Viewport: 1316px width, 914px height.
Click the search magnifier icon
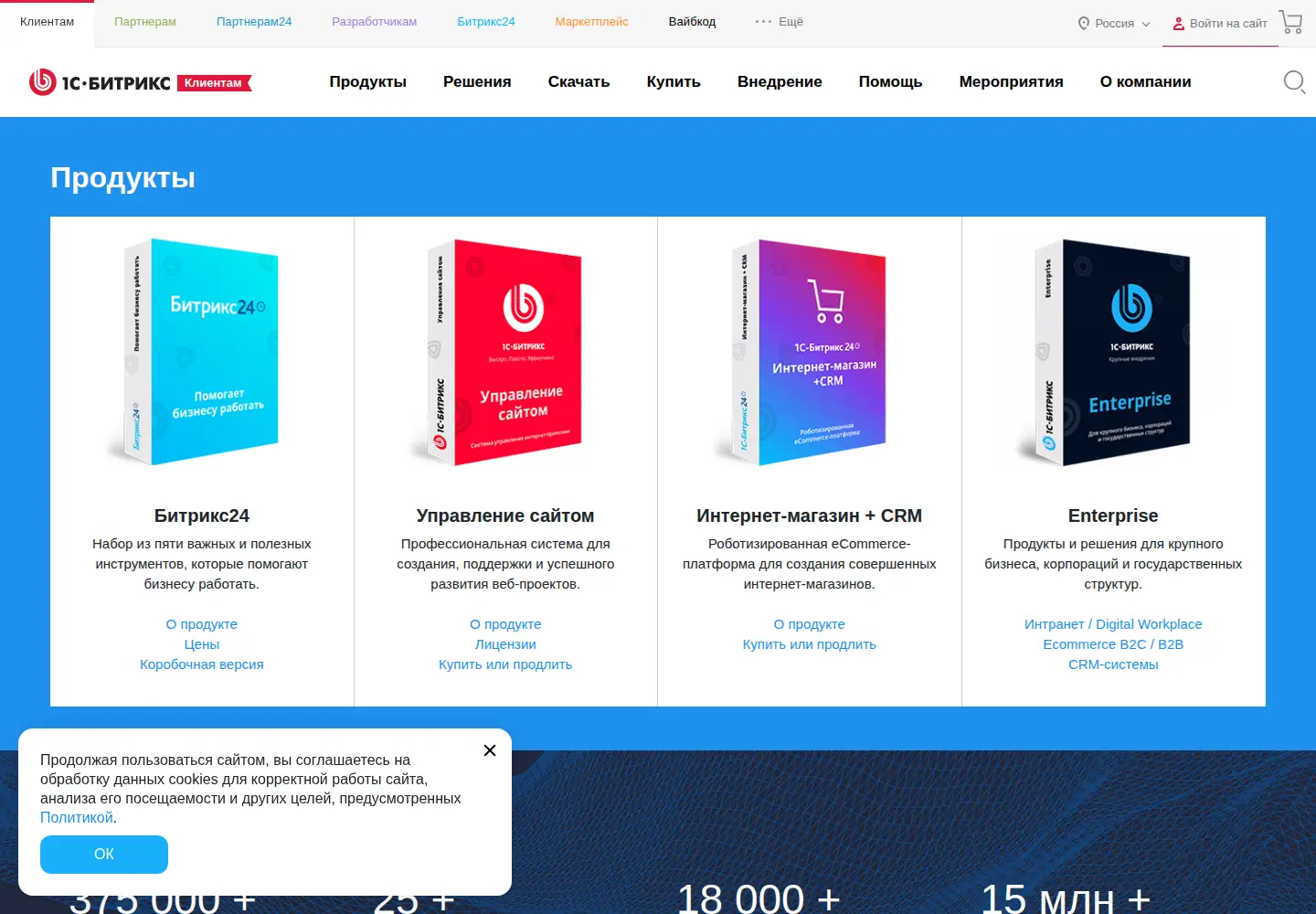click(x=1294, y=82)
